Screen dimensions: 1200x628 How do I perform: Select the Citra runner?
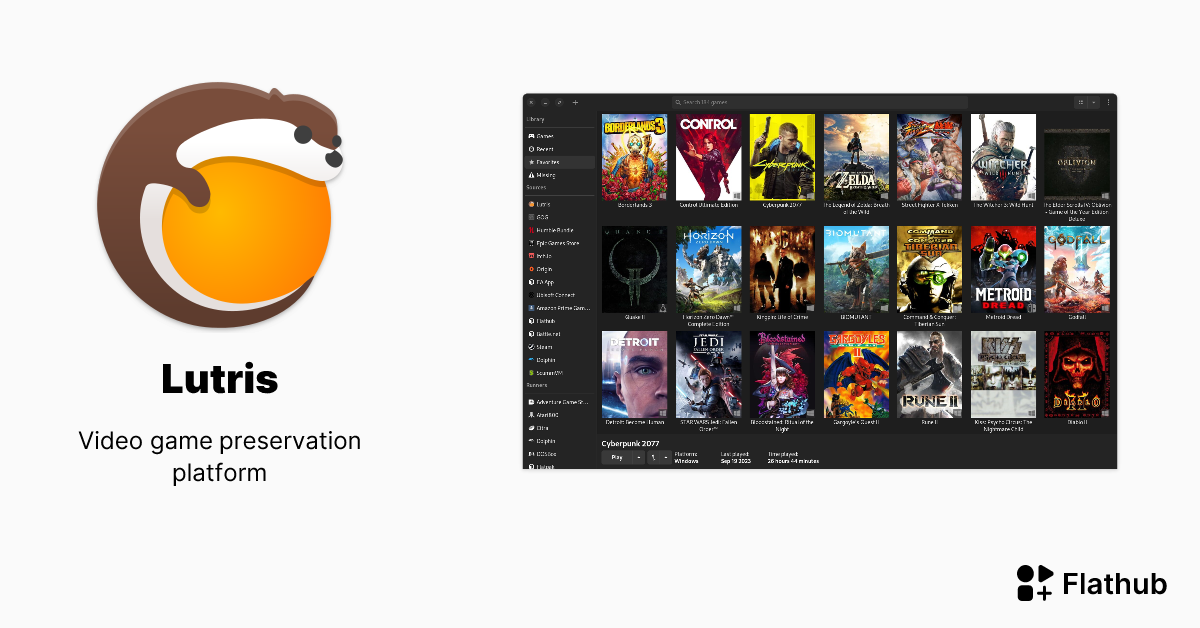click(560, 428)
